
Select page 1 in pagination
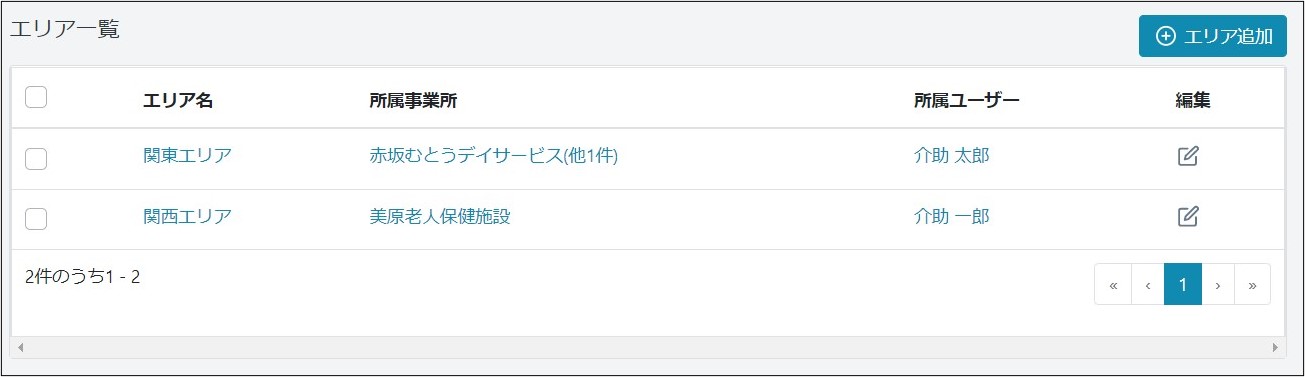point(1183,284)
